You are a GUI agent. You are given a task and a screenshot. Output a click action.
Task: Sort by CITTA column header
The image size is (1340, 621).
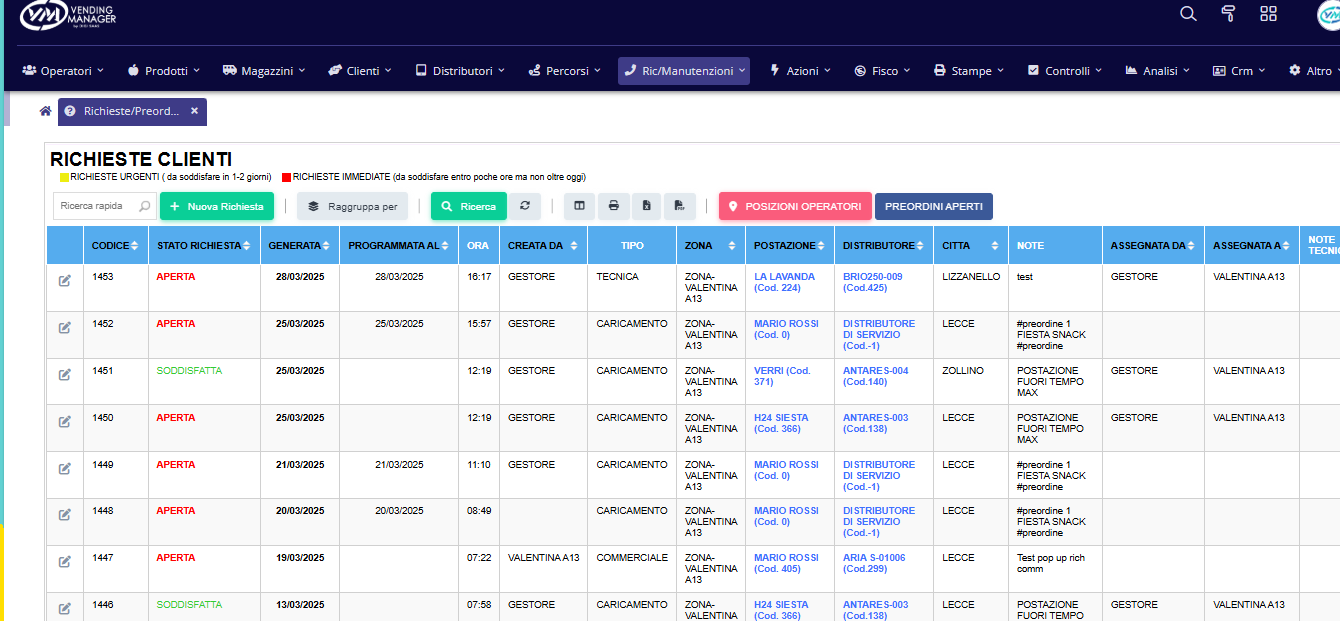[x=971, y=245]
